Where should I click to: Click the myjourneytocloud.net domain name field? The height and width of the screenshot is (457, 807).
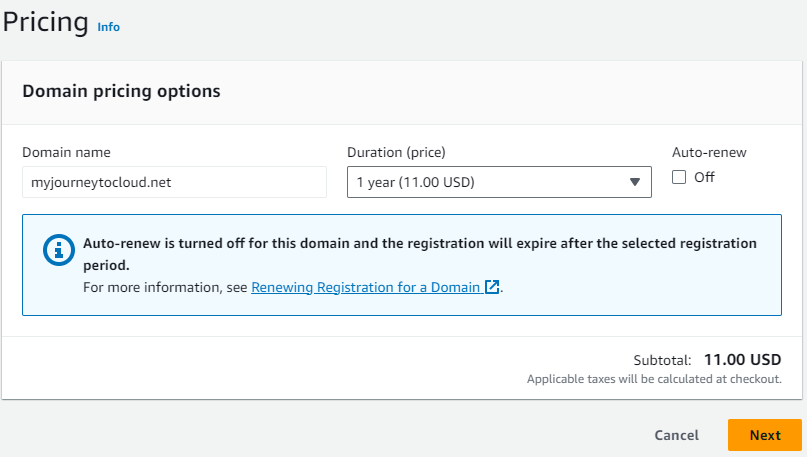pyautogui.click(x=174, y=182)
